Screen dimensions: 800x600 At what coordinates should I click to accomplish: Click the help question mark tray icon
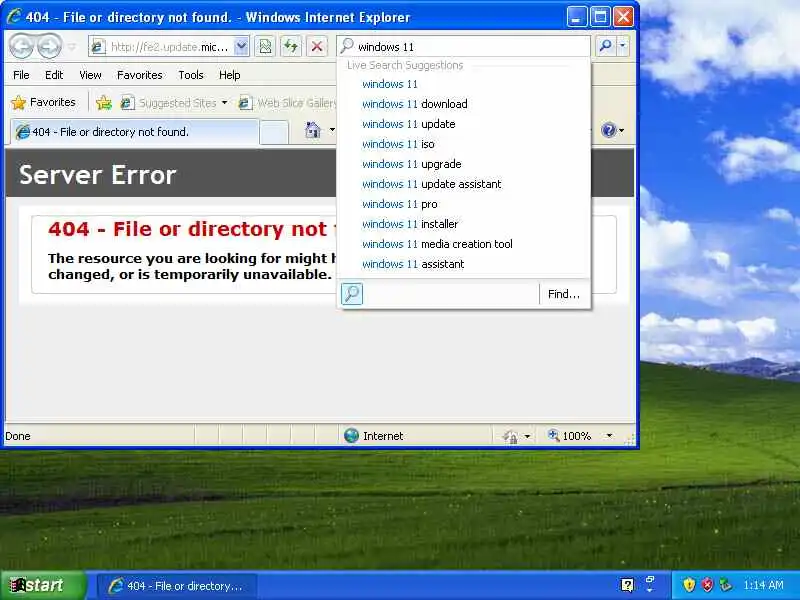[628, 585]
